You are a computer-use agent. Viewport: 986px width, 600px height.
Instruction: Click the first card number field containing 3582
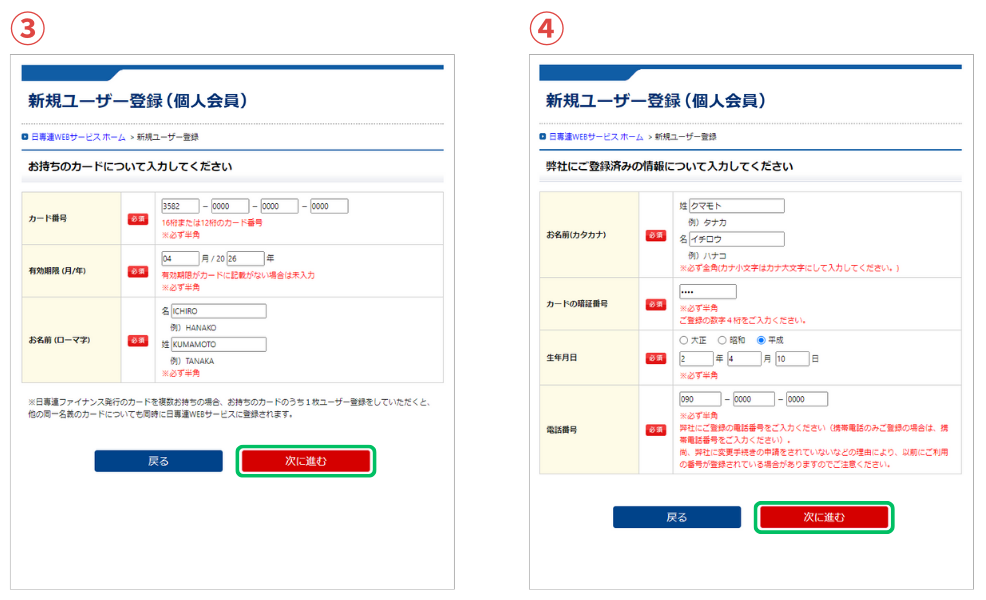180,206
